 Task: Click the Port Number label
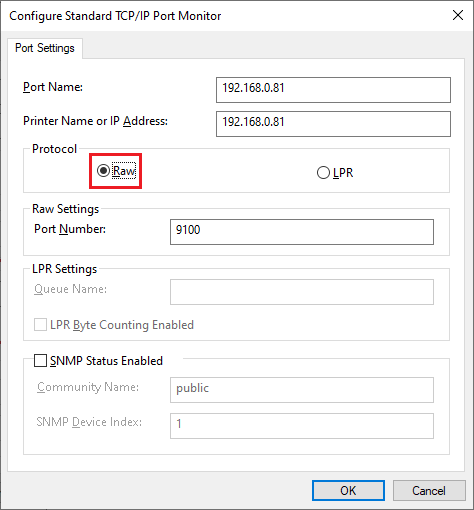[70, 229]
